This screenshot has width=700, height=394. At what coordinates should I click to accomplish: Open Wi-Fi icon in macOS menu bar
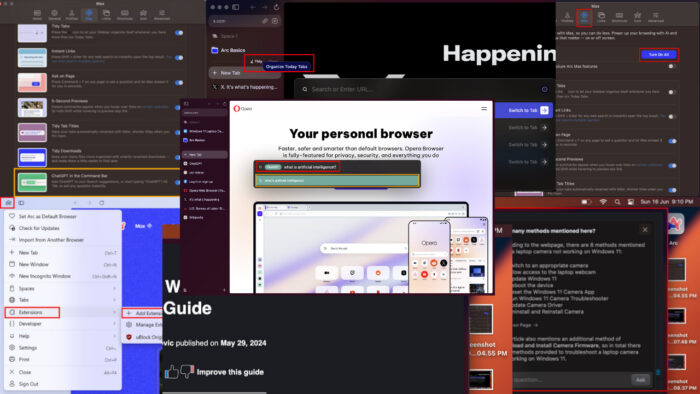[x=603, y=202]
